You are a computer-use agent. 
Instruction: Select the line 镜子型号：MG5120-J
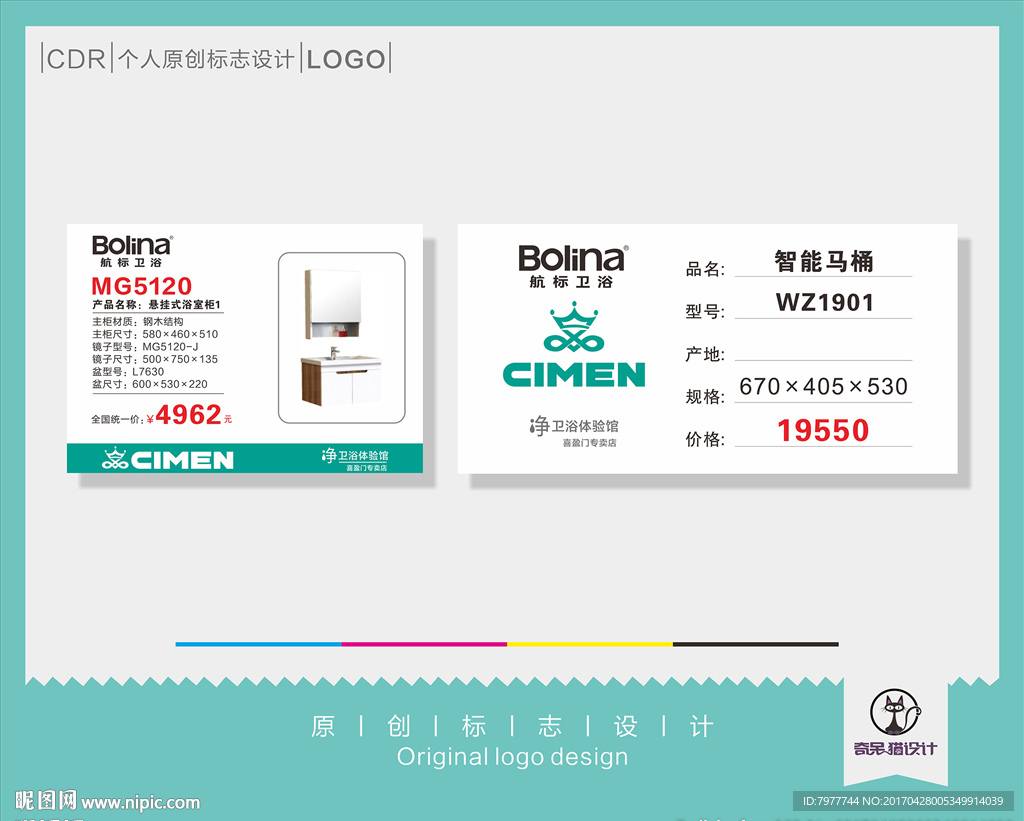tap(145, 346)
